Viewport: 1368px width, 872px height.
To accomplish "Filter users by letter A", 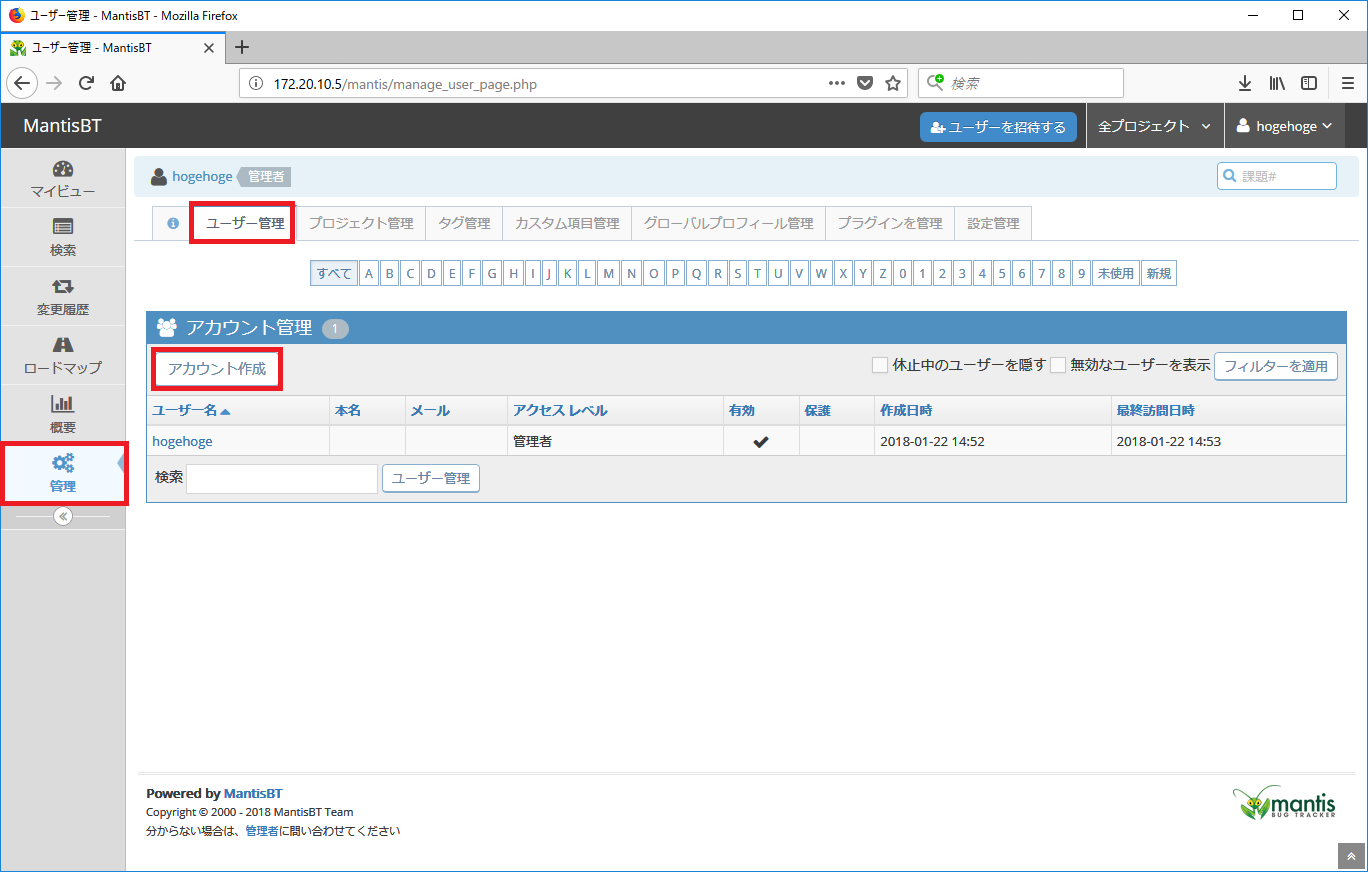I will tap(369, 273).
